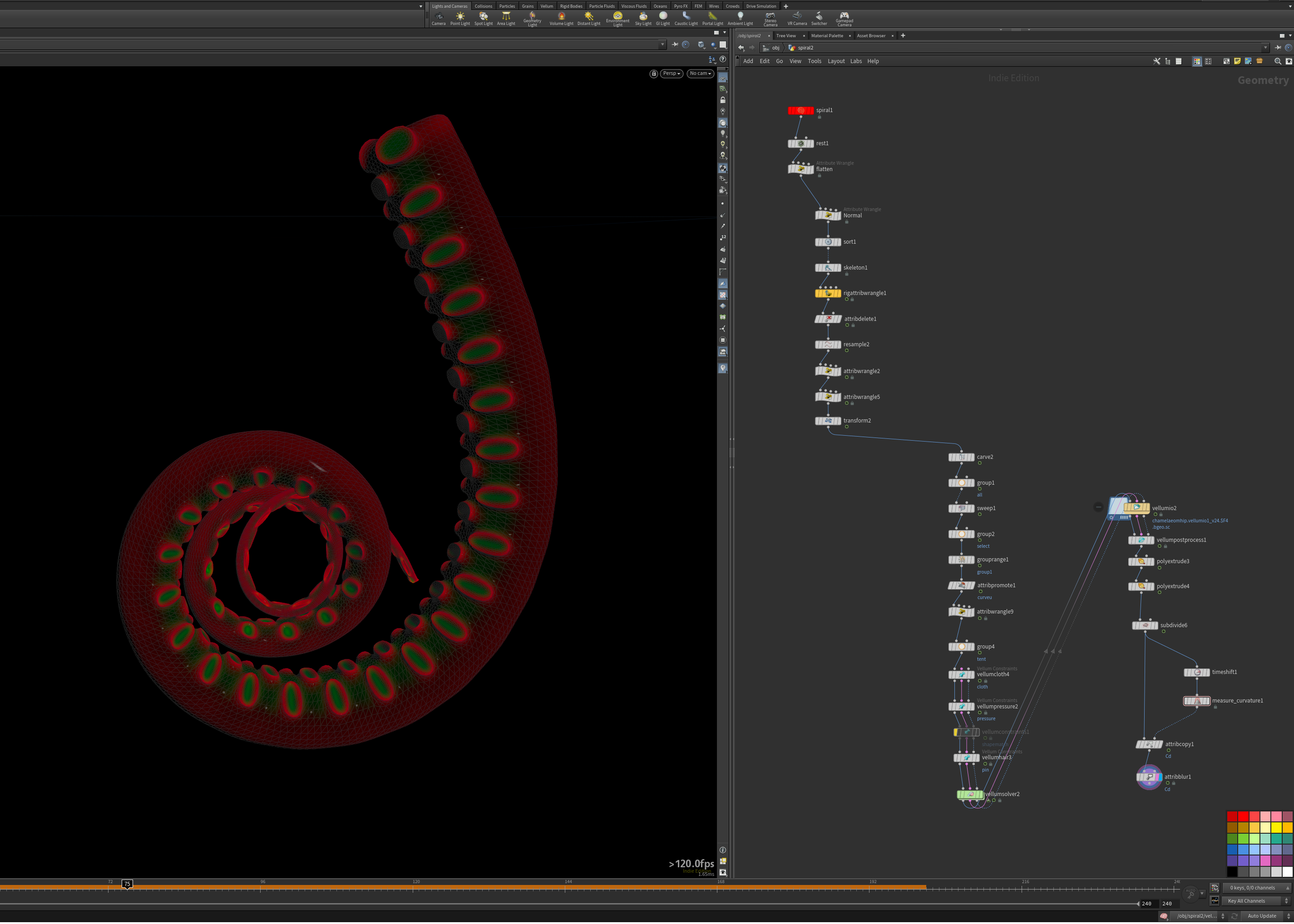Add a new shelf tab with plus

pos(785,6)
